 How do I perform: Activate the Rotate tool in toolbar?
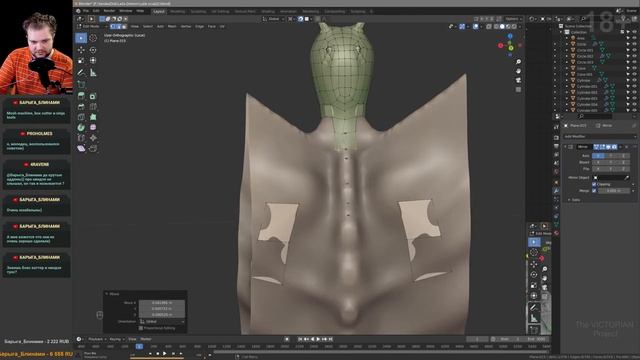[x=93, y=50]
